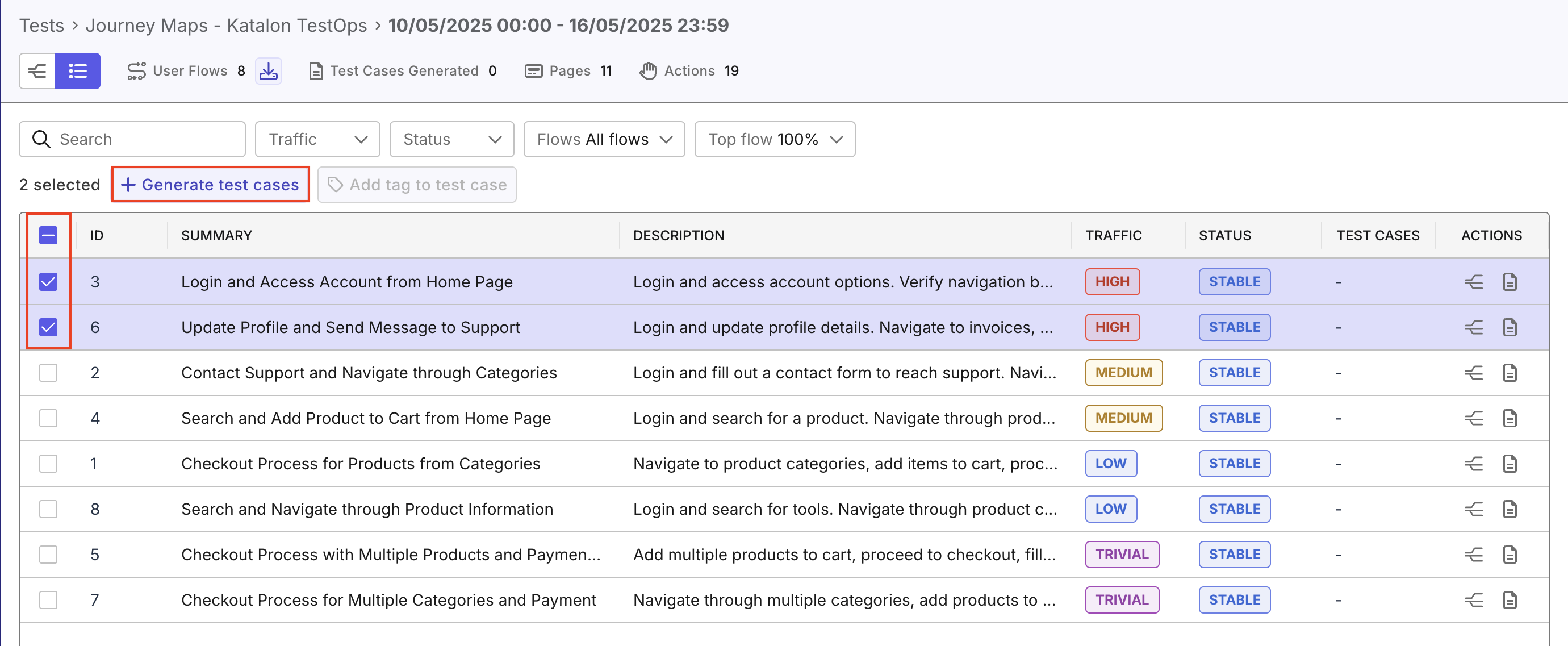The width and height of the screenshot is (1568, 646).
Task: Check the Contact Support and Navigate row
Action: click(x=48, y=373)
